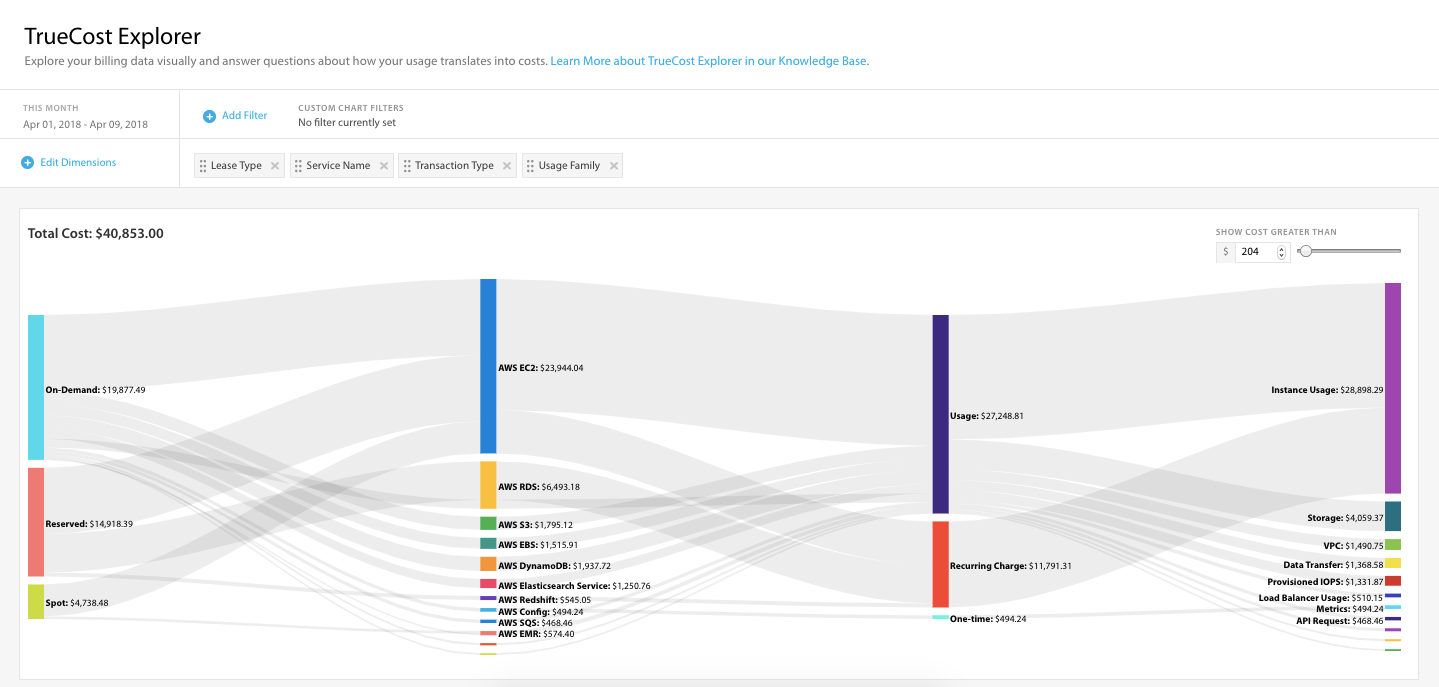Click the drag handle on the Lease Type chip
1439x687 pixels.
203,164
